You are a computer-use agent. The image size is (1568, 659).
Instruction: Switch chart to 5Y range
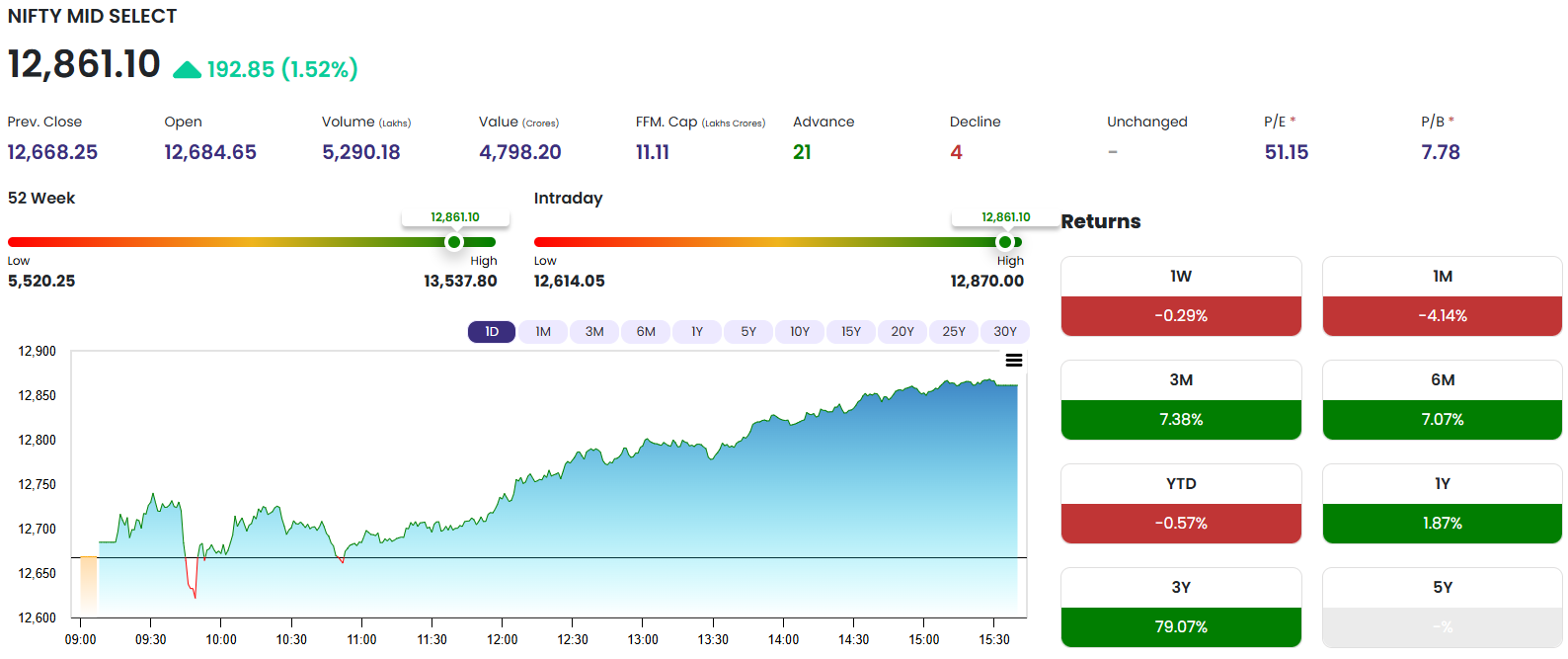point(748,332)
